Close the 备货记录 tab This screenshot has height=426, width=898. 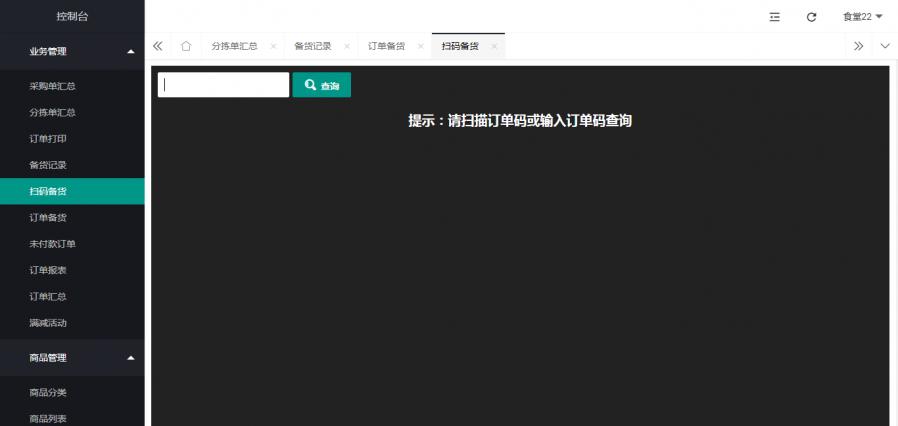[x=347, y=46]
